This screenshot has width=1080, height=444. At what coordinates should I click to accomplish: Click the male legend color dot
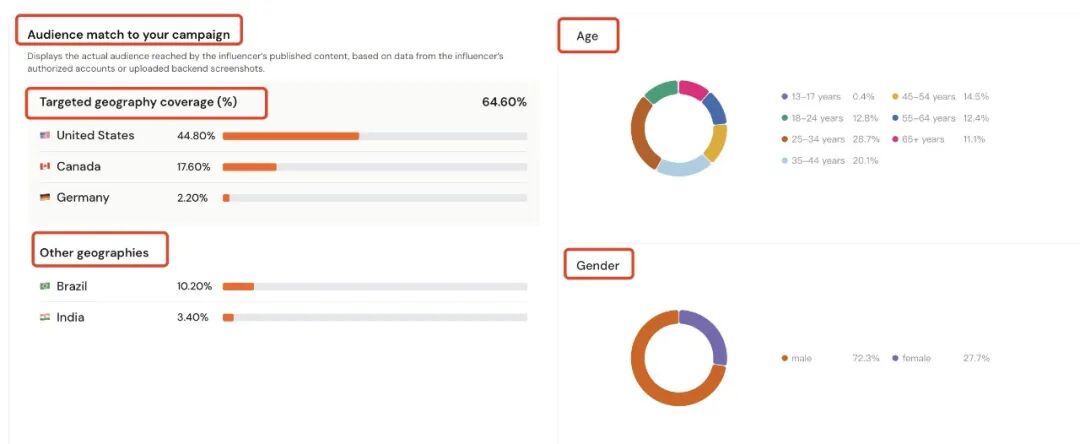(785, 358)
